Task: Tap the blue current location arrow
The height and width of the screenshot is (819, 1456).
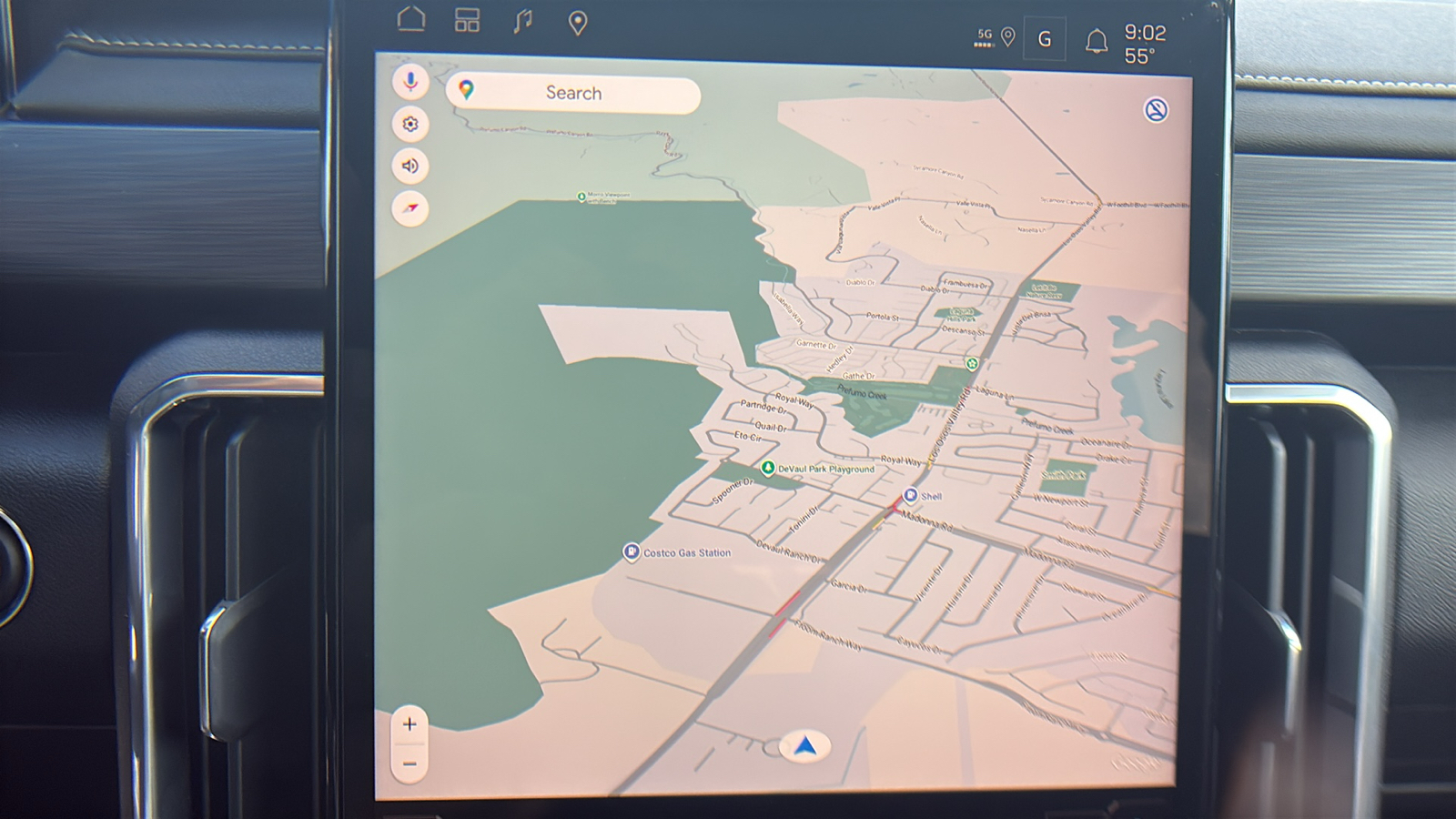Action: [x=805, y=747]
